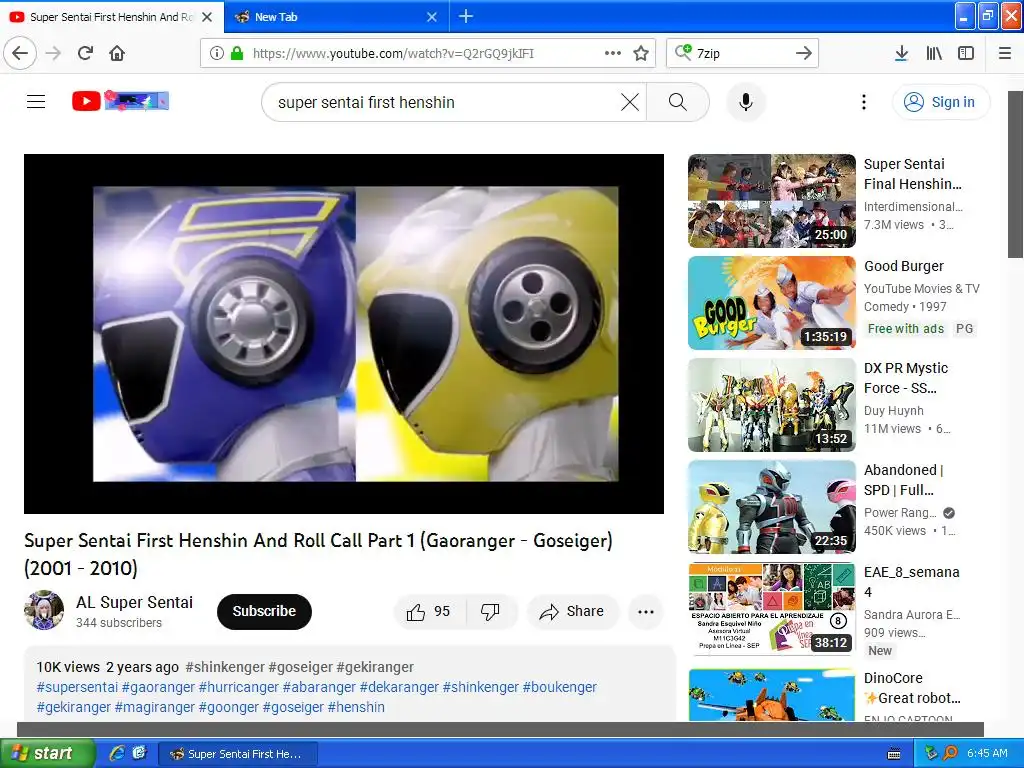Click the browser forward arrow
The width and height of the screenshot is (1024, 768).
pyautogui.click(x=54, y=53)
